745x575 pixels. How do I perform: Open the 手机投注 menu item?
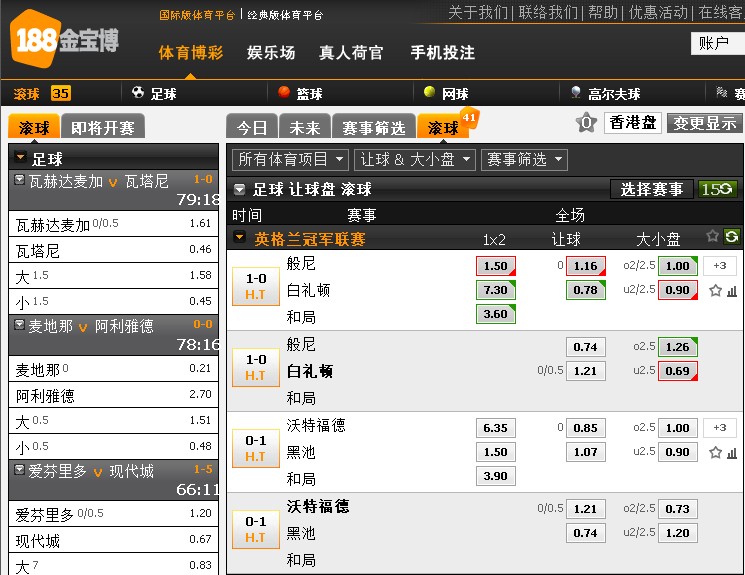click(x=442, y=52)
